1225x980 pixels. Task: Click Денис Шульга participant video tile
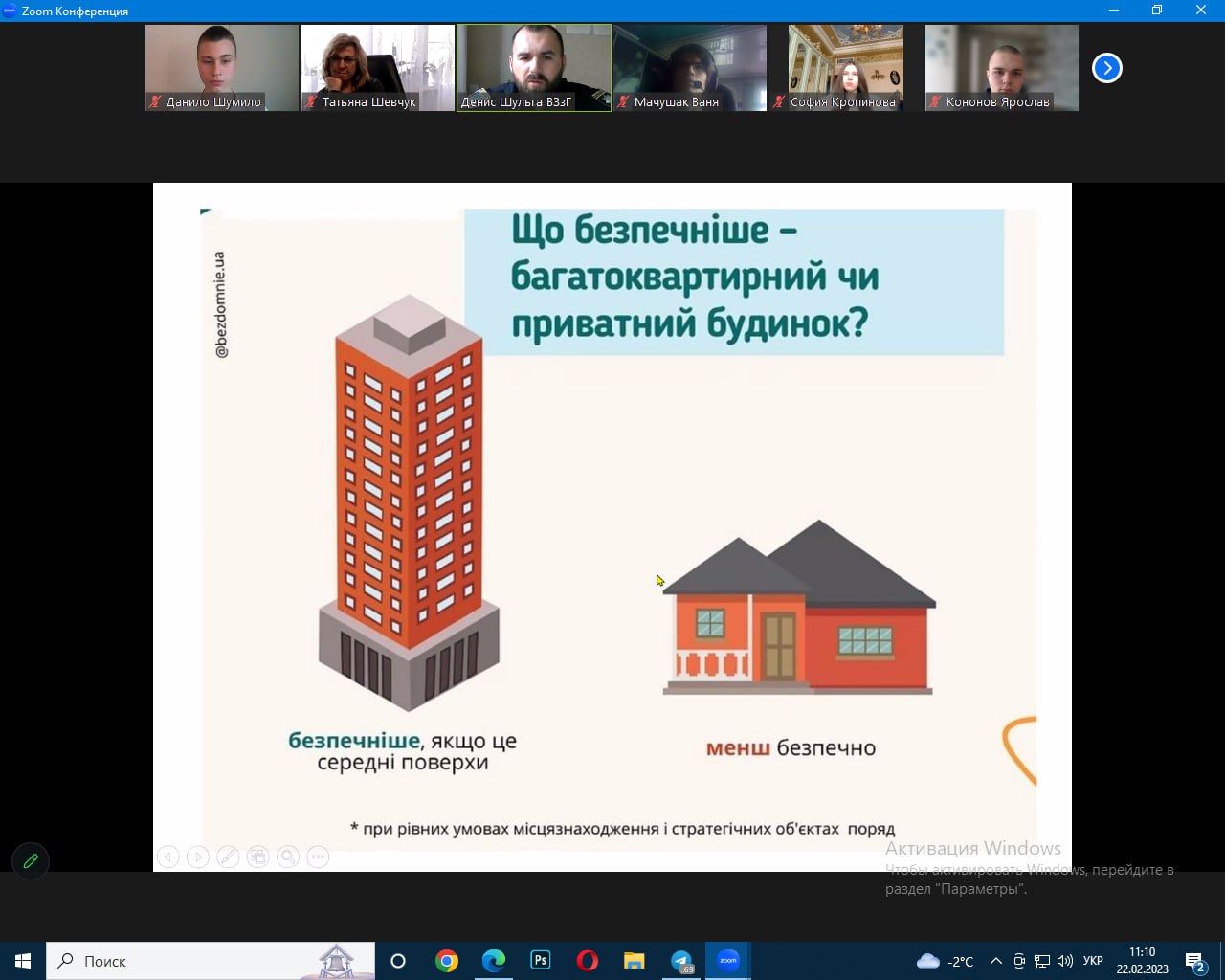point(534,68)
